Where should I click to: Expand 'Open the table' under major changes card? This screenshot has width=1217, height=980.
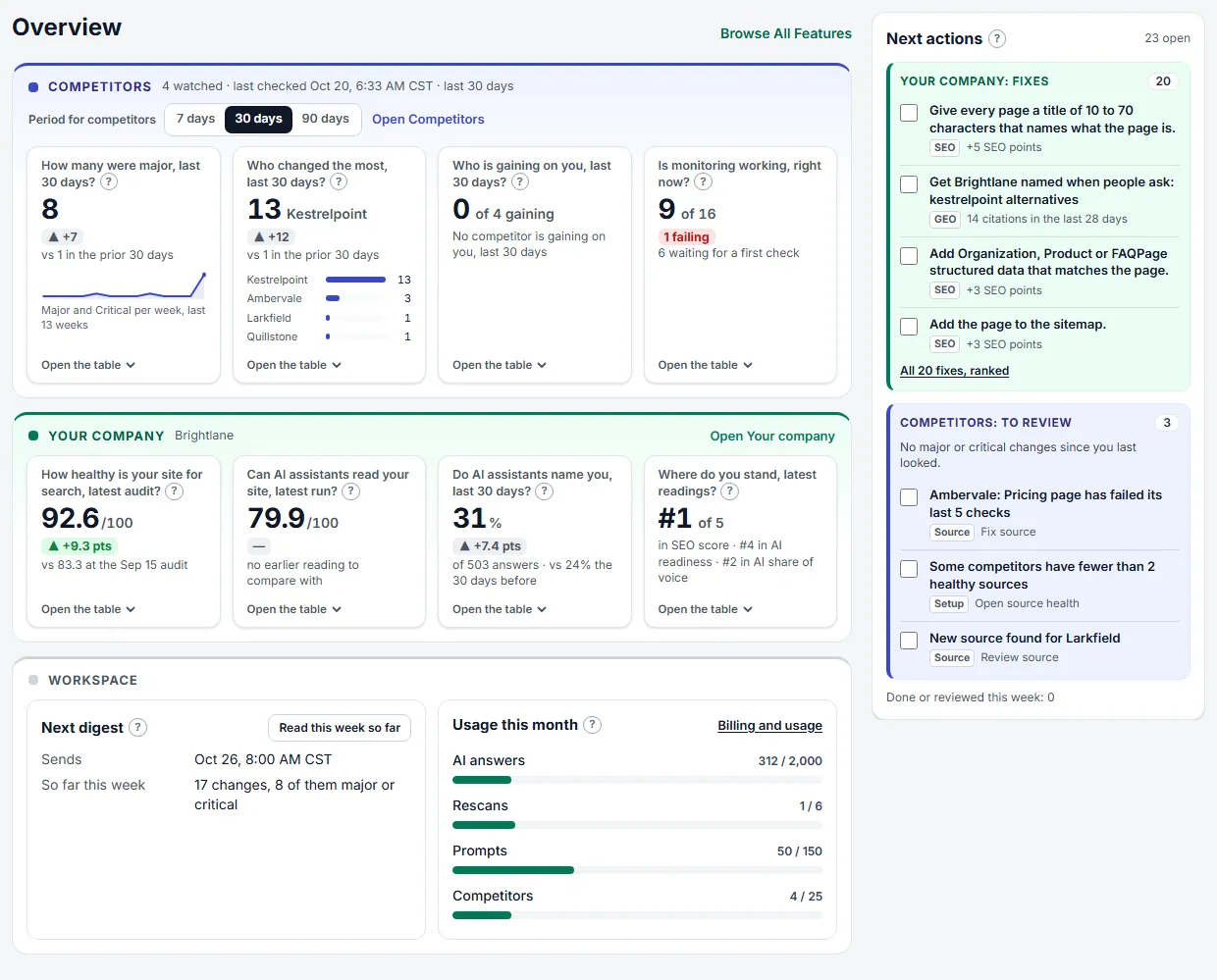point(88,365)
